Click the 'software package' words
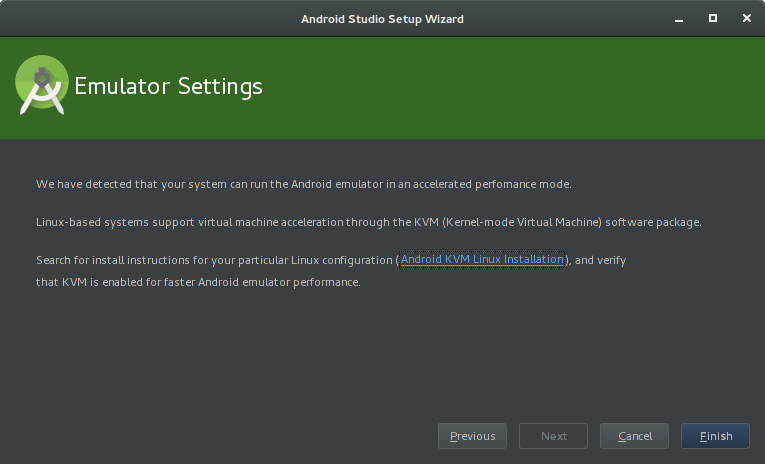 [x=653, y=222]
